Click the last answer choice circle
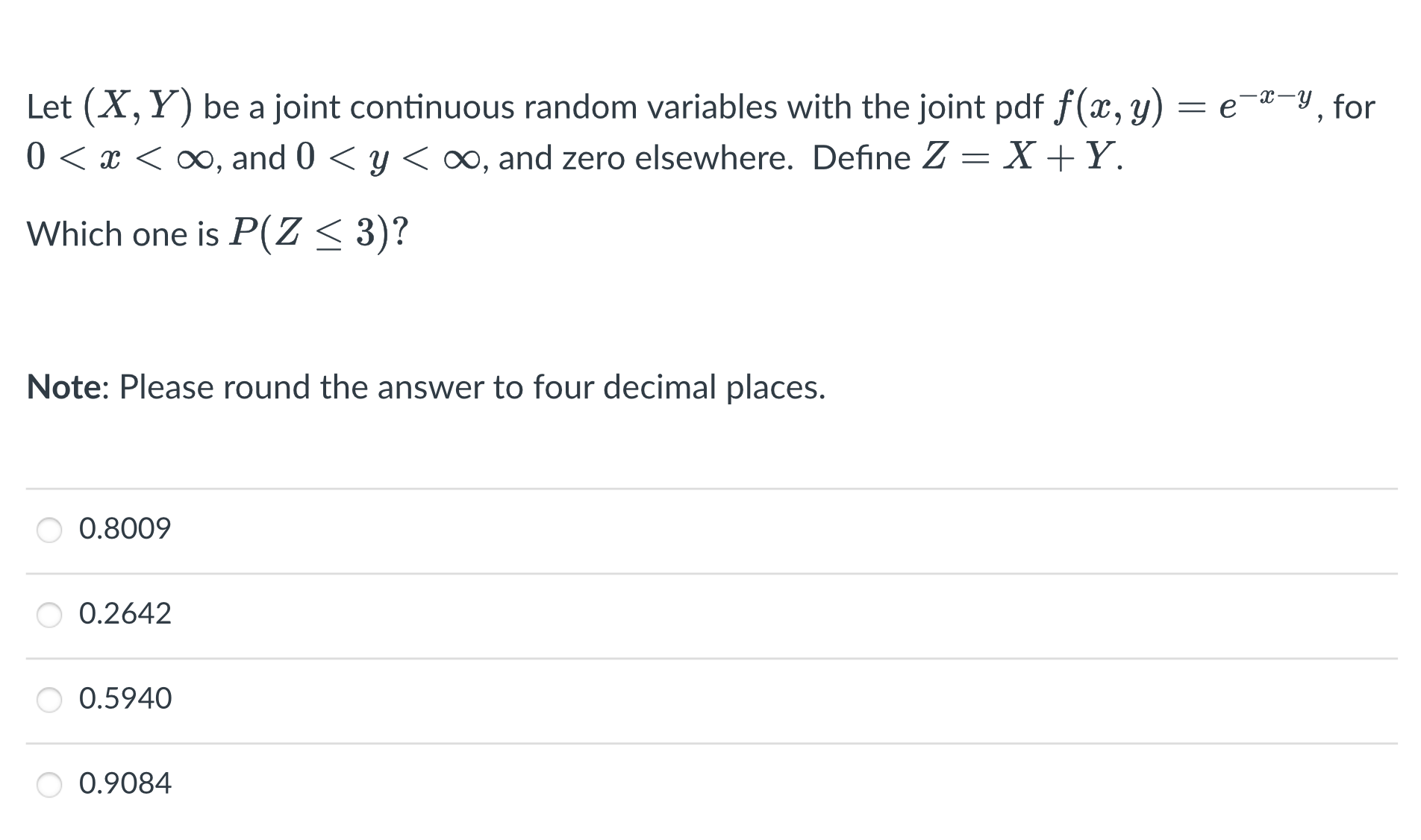 [x=49, y=784]
